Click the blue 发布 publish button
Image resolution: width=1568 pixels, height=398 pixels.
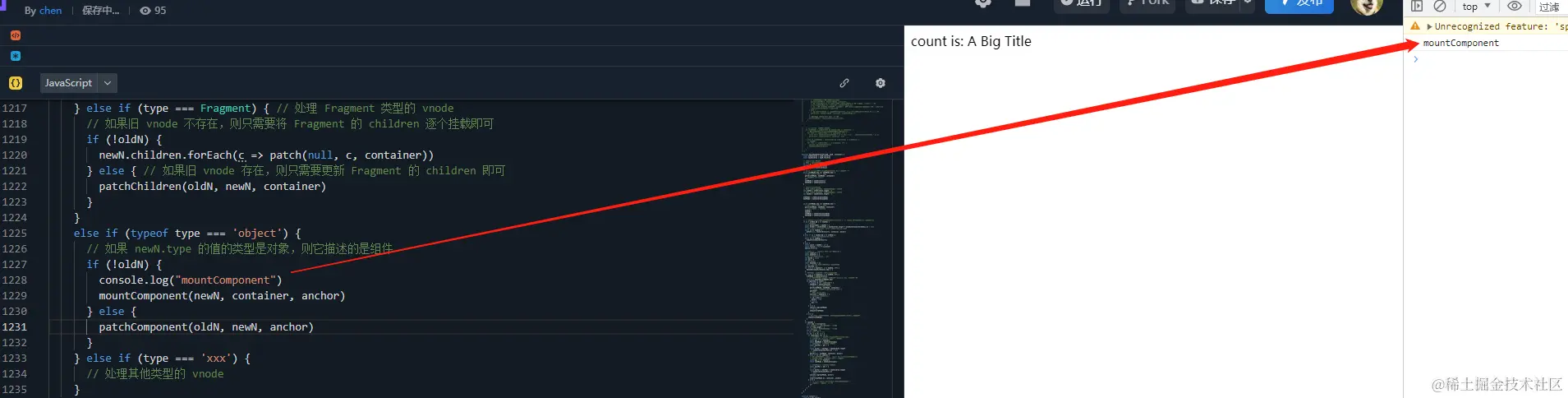point(1299,3)
